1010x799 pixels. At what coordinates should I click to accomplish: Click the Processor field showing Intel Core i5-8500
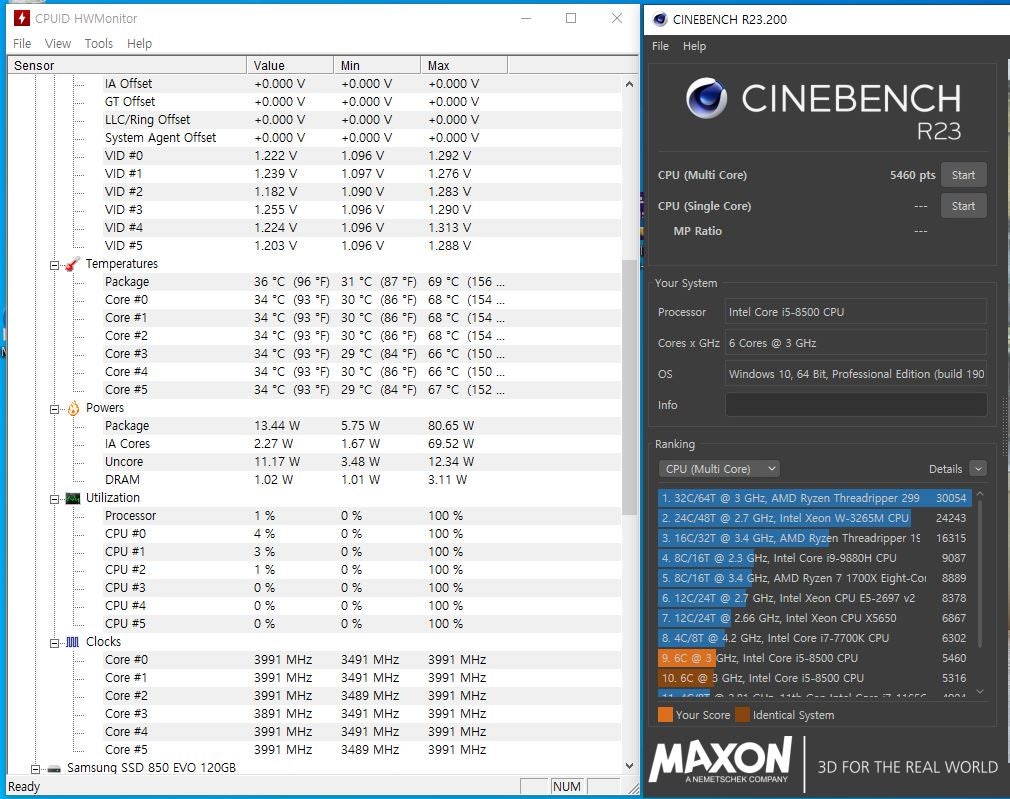pyautogui.click(x=855, y=312)
